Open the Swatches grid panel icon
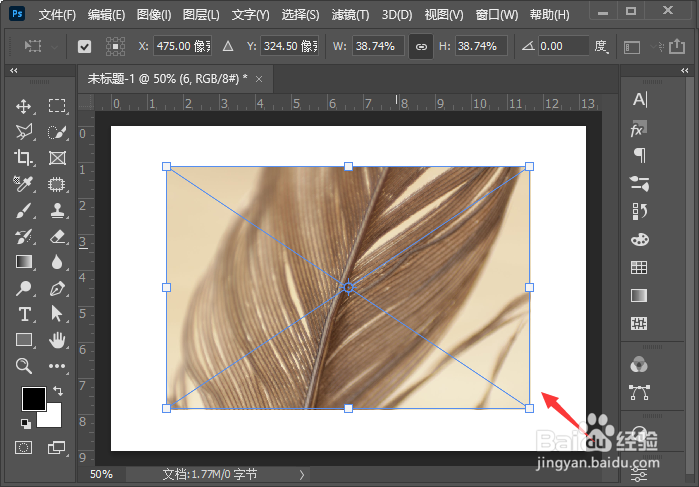This screenshot has height=487, width=699. coord(639,268)
